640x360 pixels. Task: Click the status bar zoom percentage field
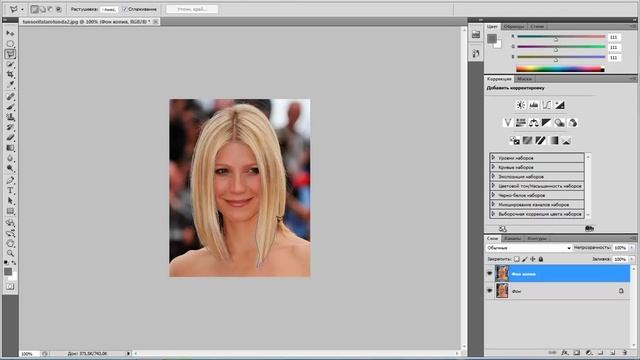click(29, 353)
